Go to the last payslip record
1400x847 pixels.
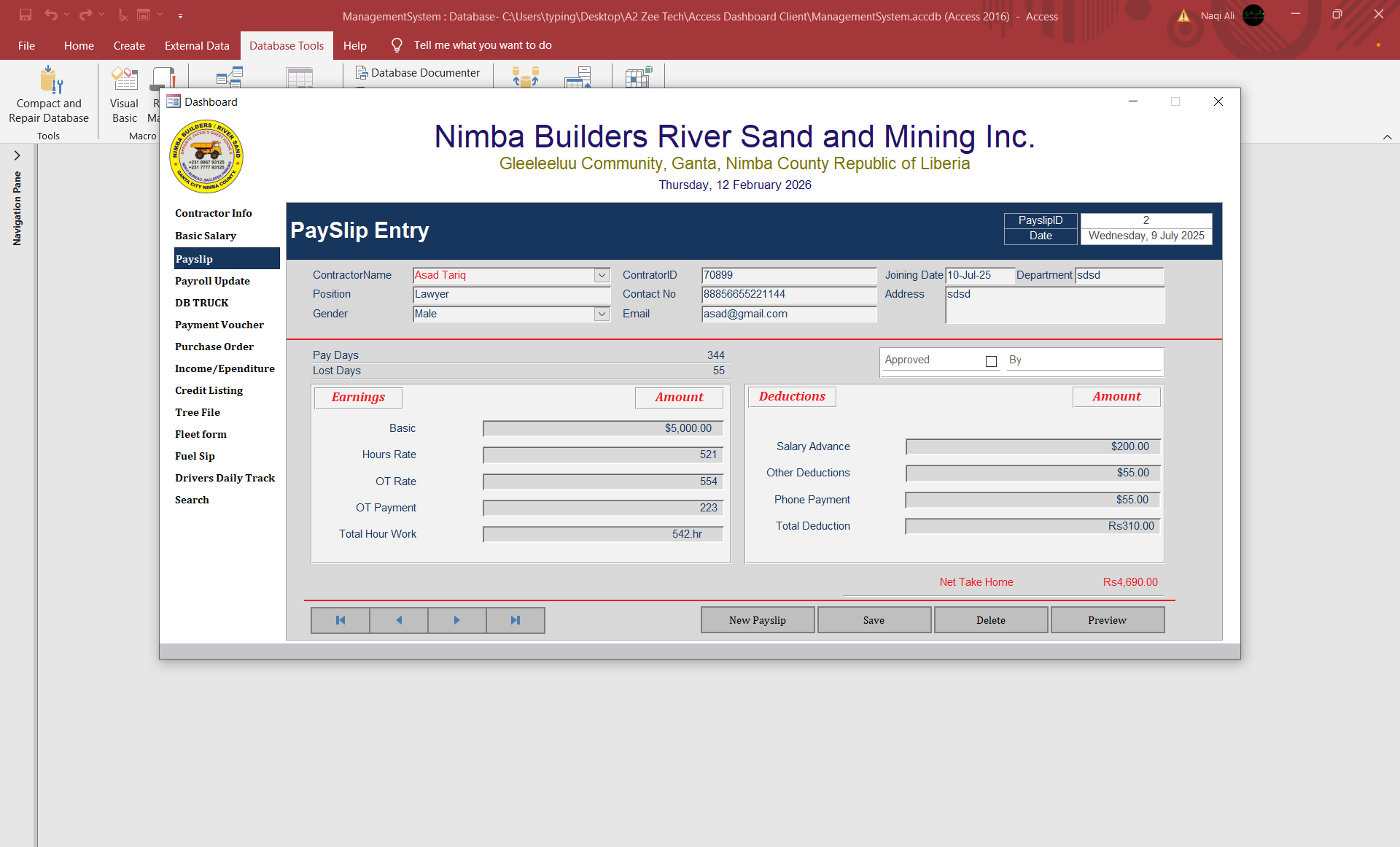tap(516, 620)
